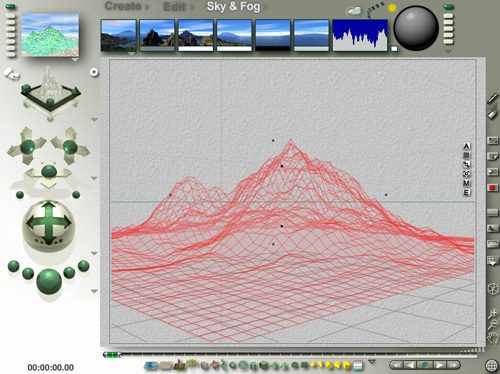The image size is (500, 374).
Task: Open the terrain editor E icon
Action: [x=466, y=193]
